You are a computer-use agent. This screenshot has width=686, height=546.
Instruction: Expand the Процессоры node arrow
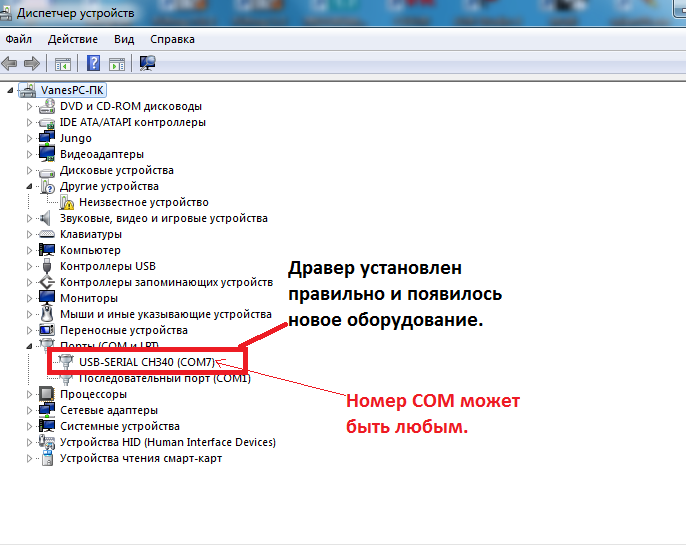coord(29,394)
